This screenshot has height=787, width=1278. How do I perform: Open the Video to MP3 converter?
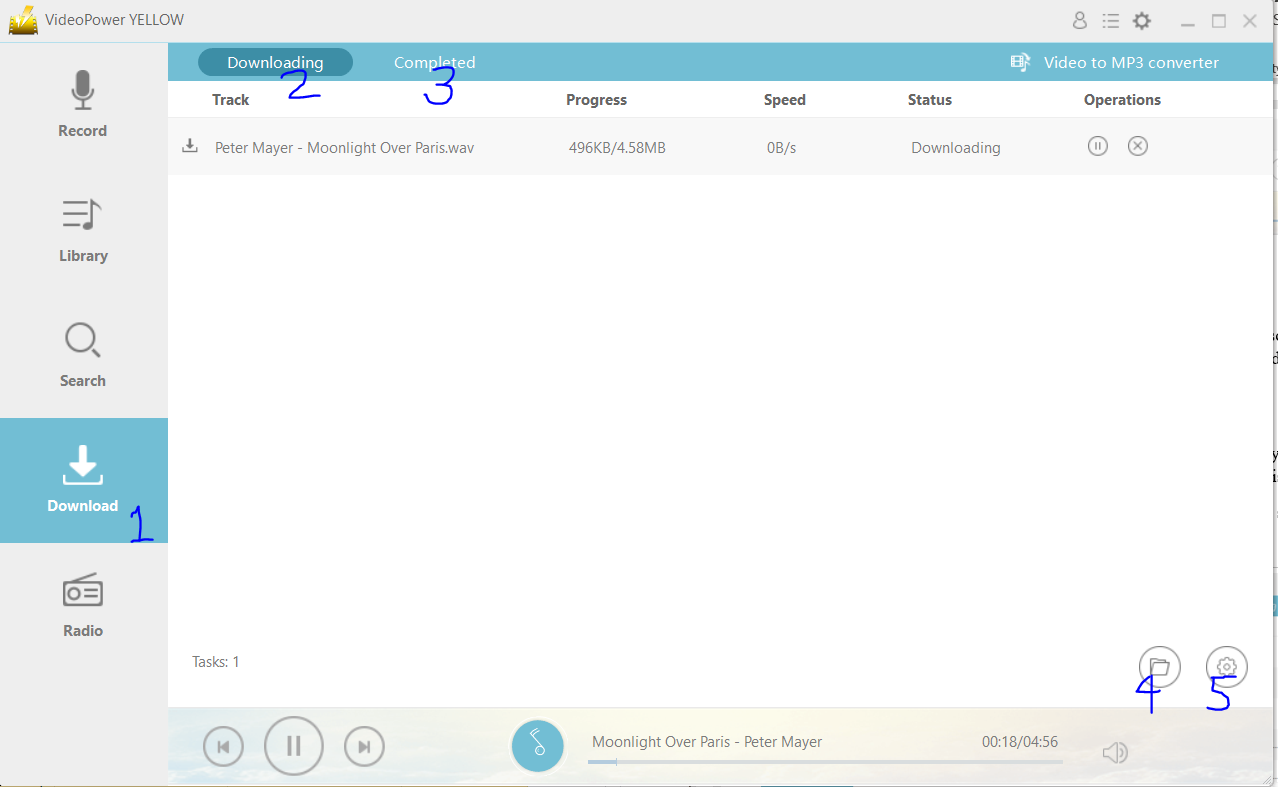coord(1113,61)
